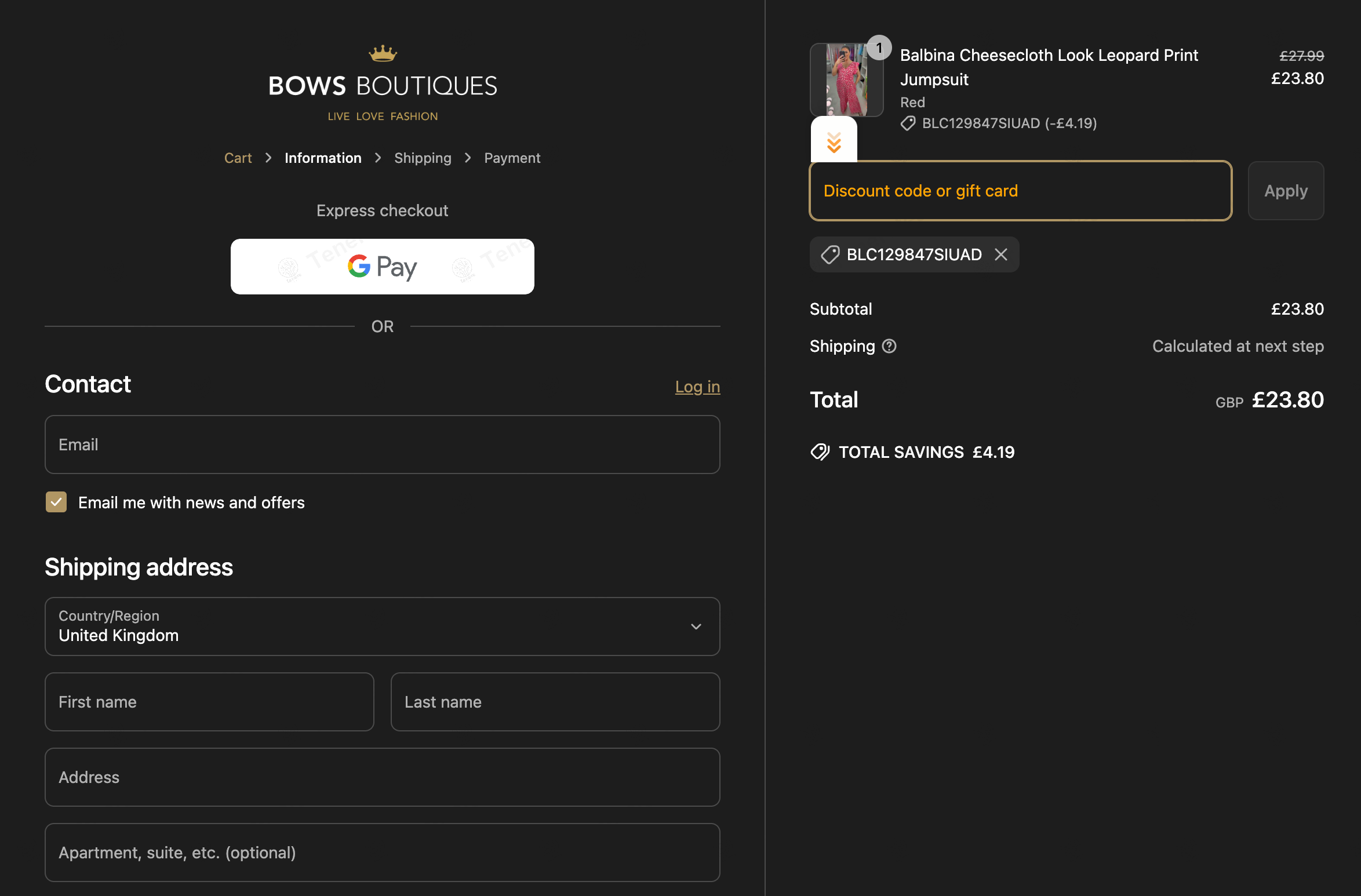Open the Country/Region dropdown
This screenshot has height=896, width=1361.
pos(371,627)
